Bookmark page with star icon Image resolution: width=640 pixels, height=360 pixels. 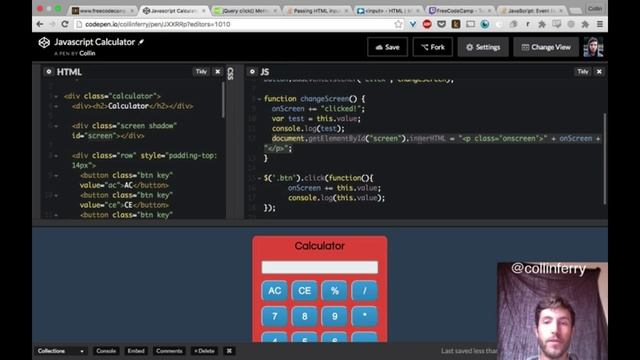[x=398, y=24]
